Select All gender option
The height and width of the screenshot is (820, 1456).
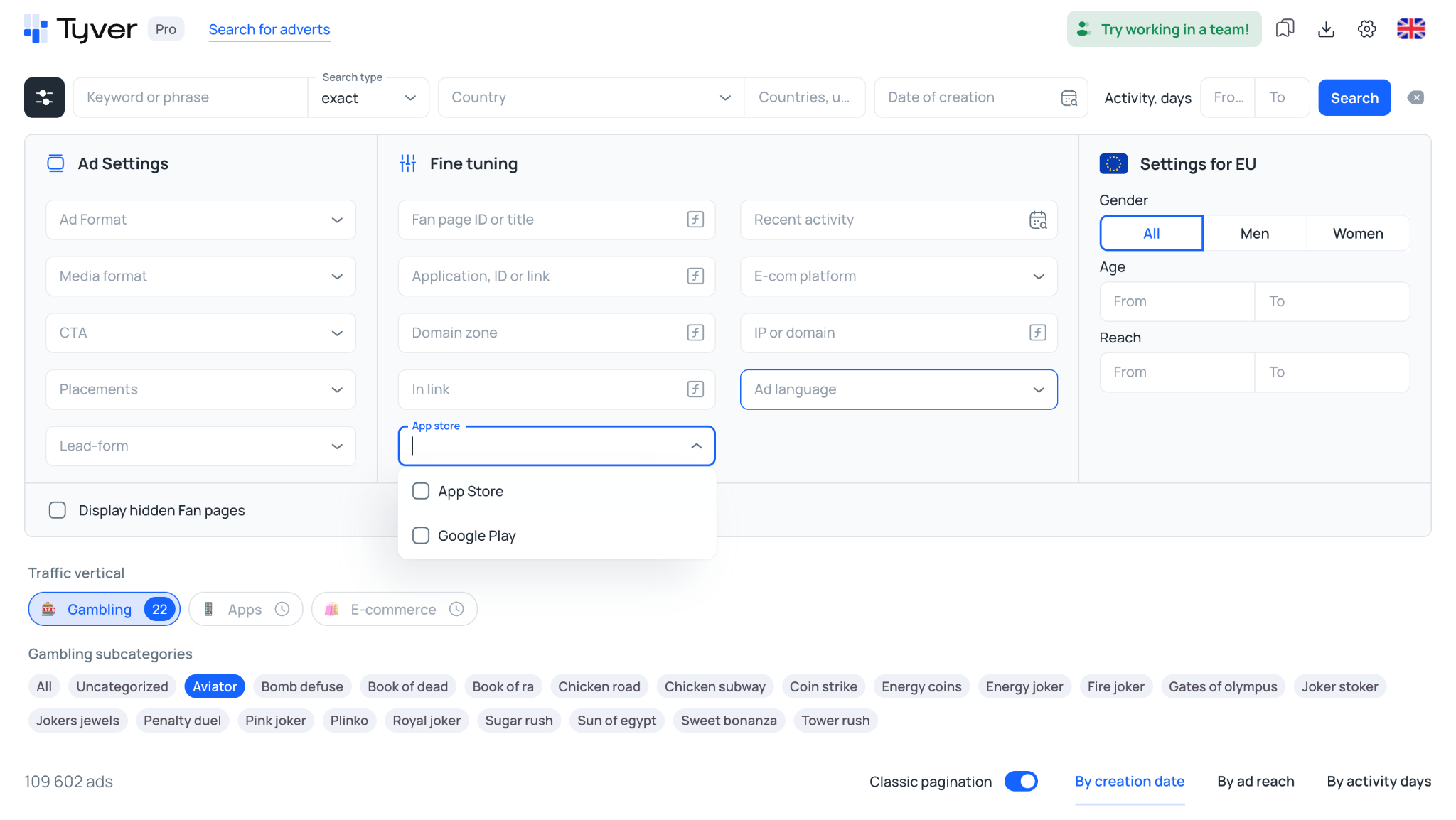[1151, 233]
